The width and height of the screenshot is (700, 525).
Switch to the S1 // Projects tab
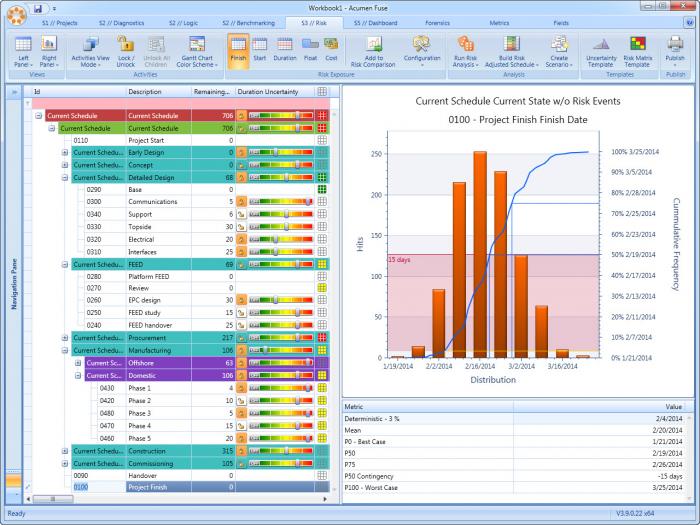(x=59, y=23)
